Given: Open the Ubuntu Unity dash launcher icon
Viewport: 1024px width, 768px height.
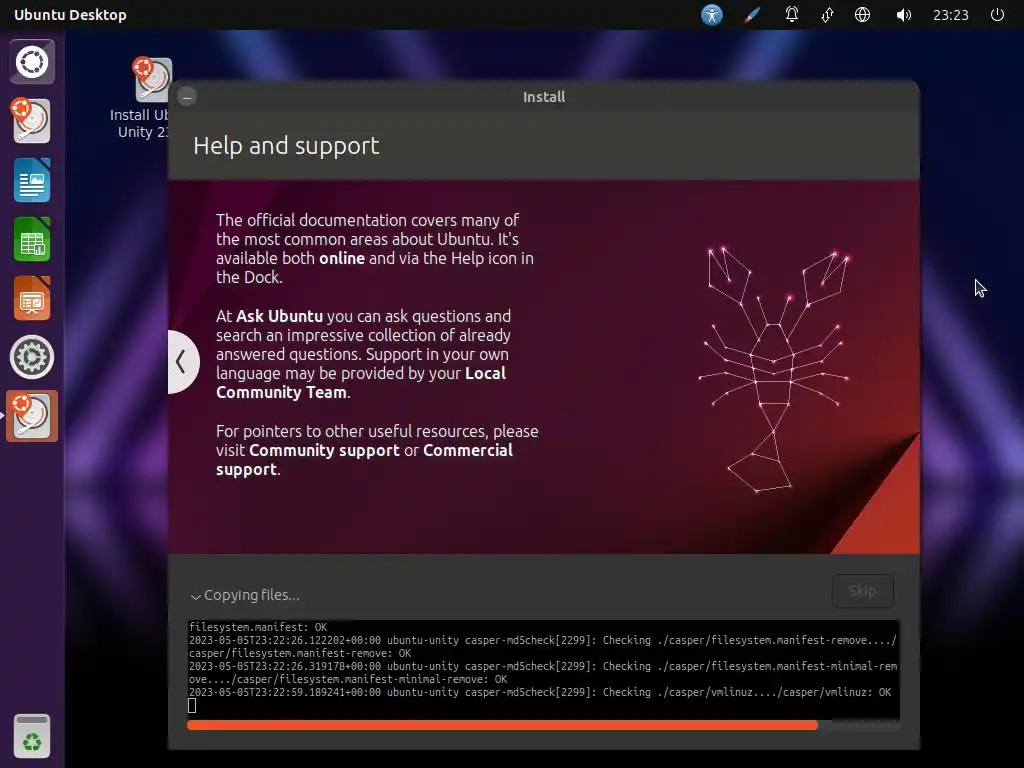Looking at the screenshot, I should click(x=32, y=62).
